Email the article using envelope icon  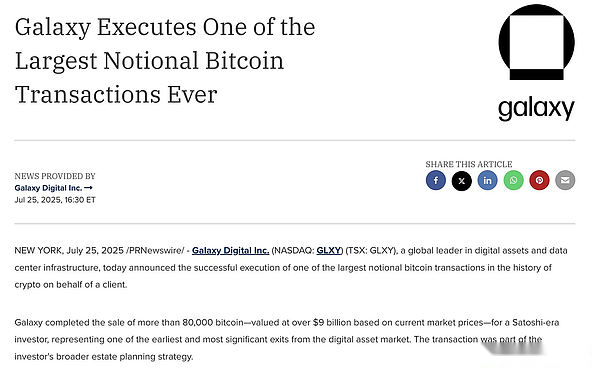coord(565,180)
